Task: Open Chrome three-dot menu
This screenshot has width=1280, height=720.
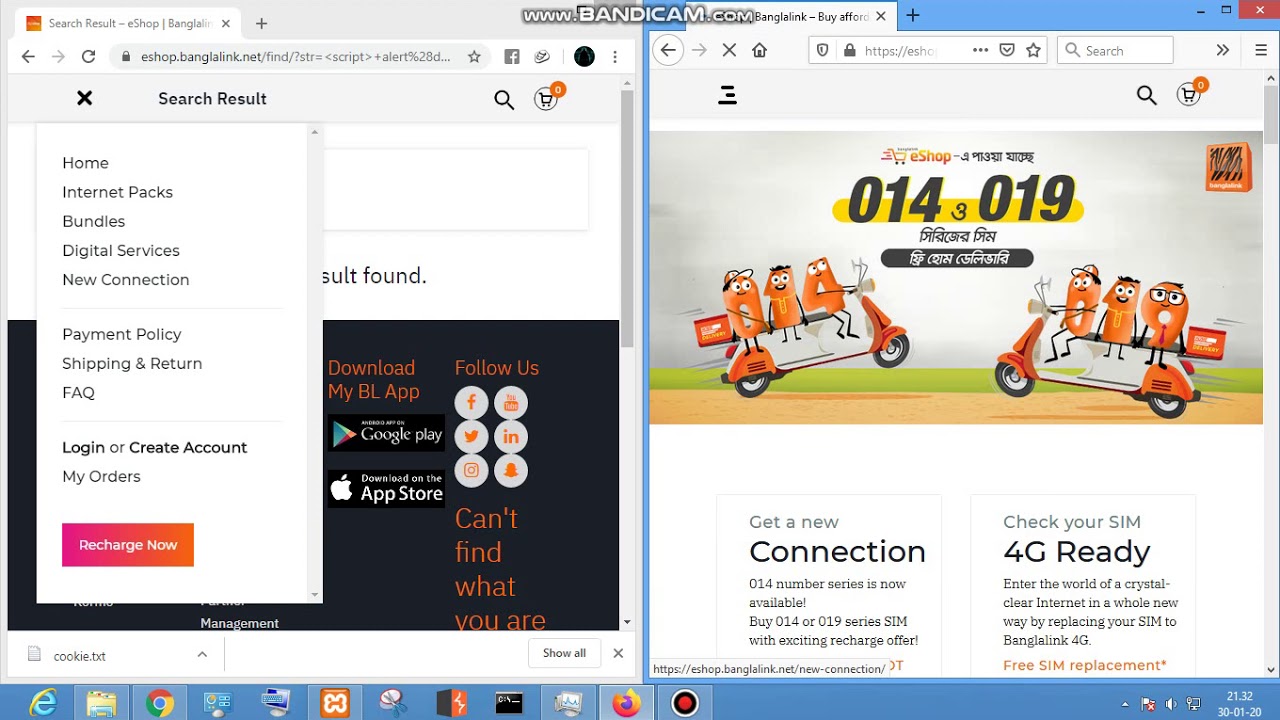Action: (615, 57)
